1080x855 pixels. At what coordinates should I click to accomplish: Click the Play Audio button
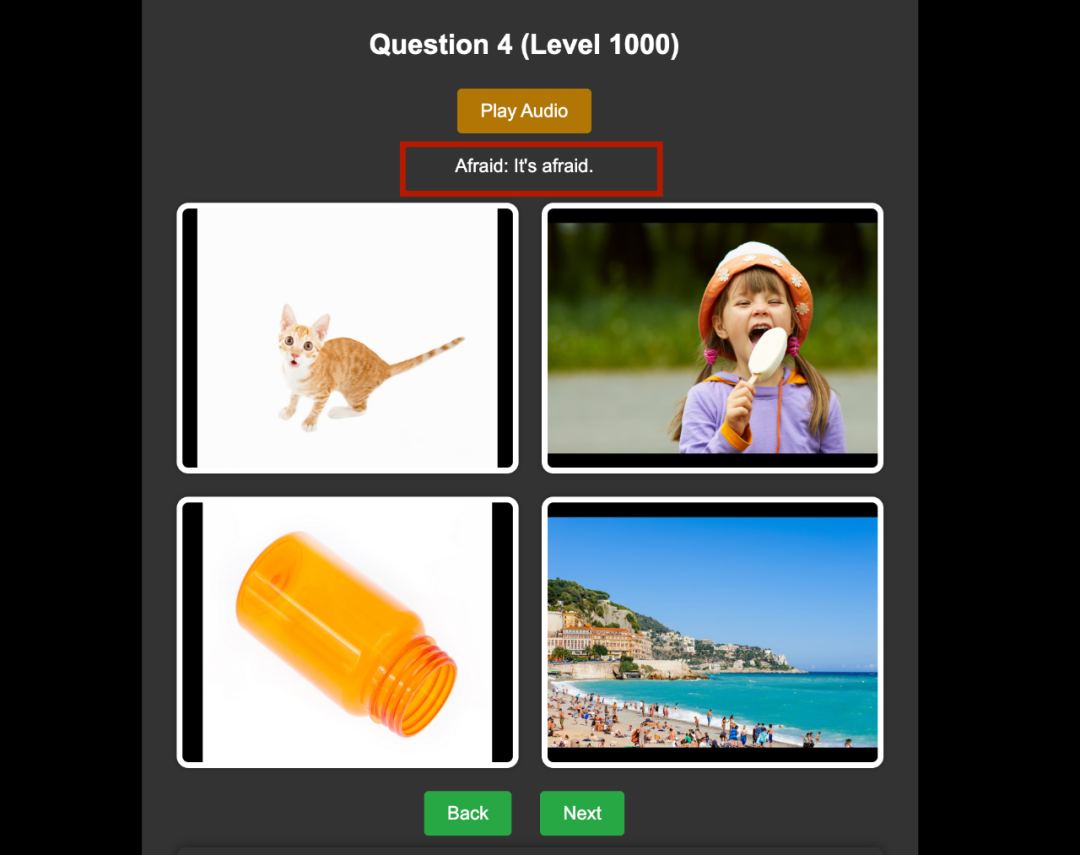(524, 111)
